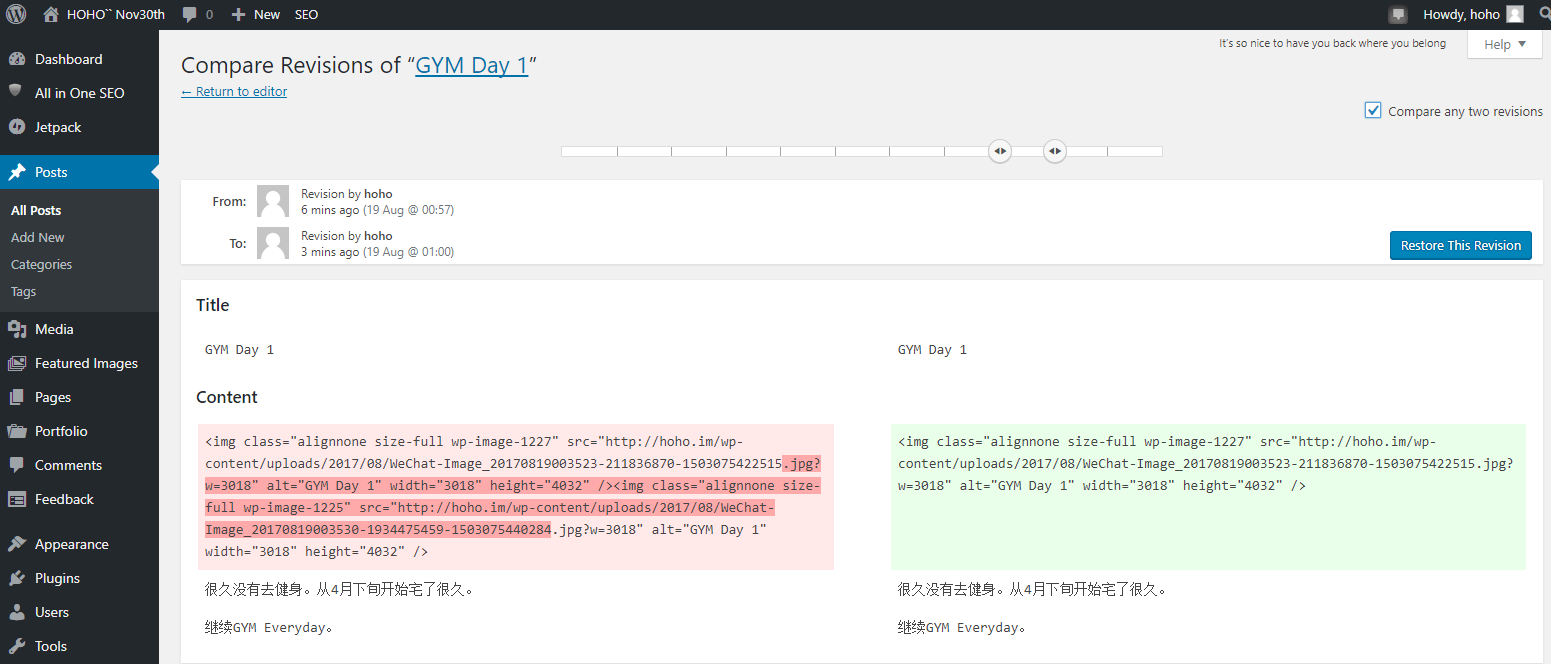Open the HOHO`` Nov30th site home icon

coord(51,14)
